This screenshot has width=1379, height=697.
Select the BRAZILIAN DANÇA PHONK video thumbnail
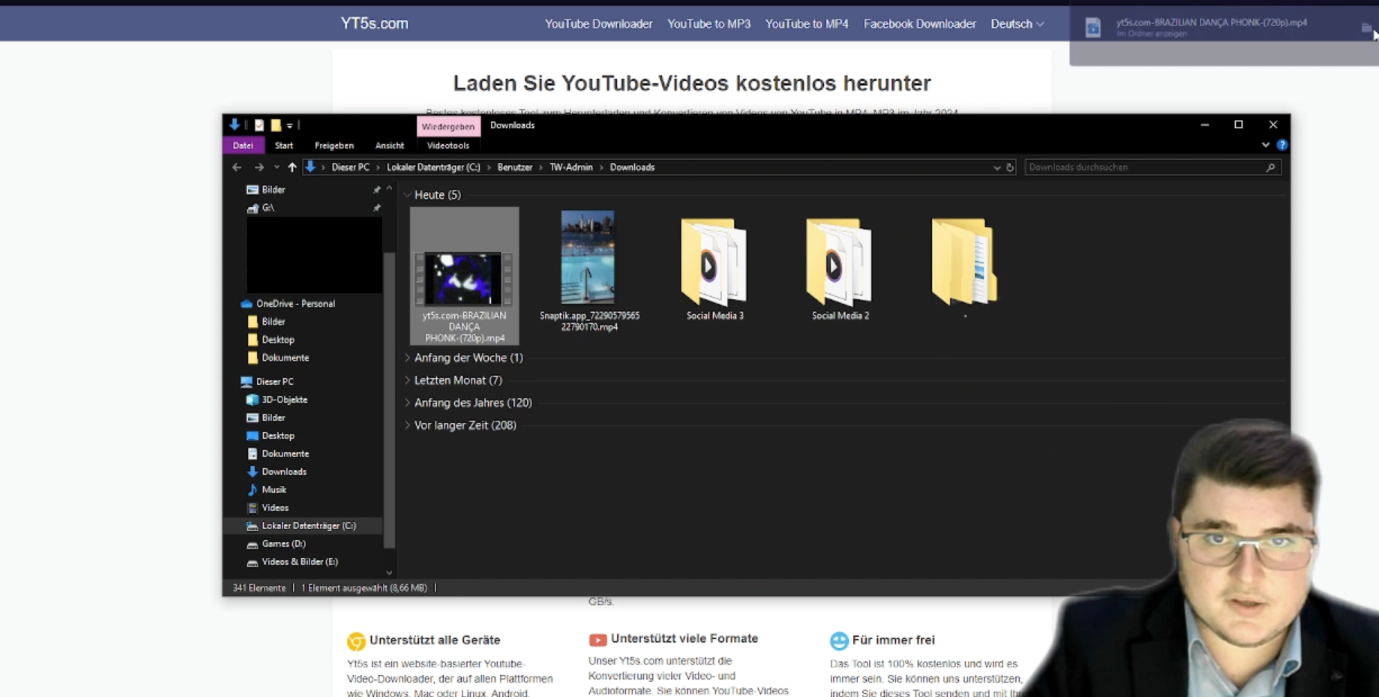(463, 277)
